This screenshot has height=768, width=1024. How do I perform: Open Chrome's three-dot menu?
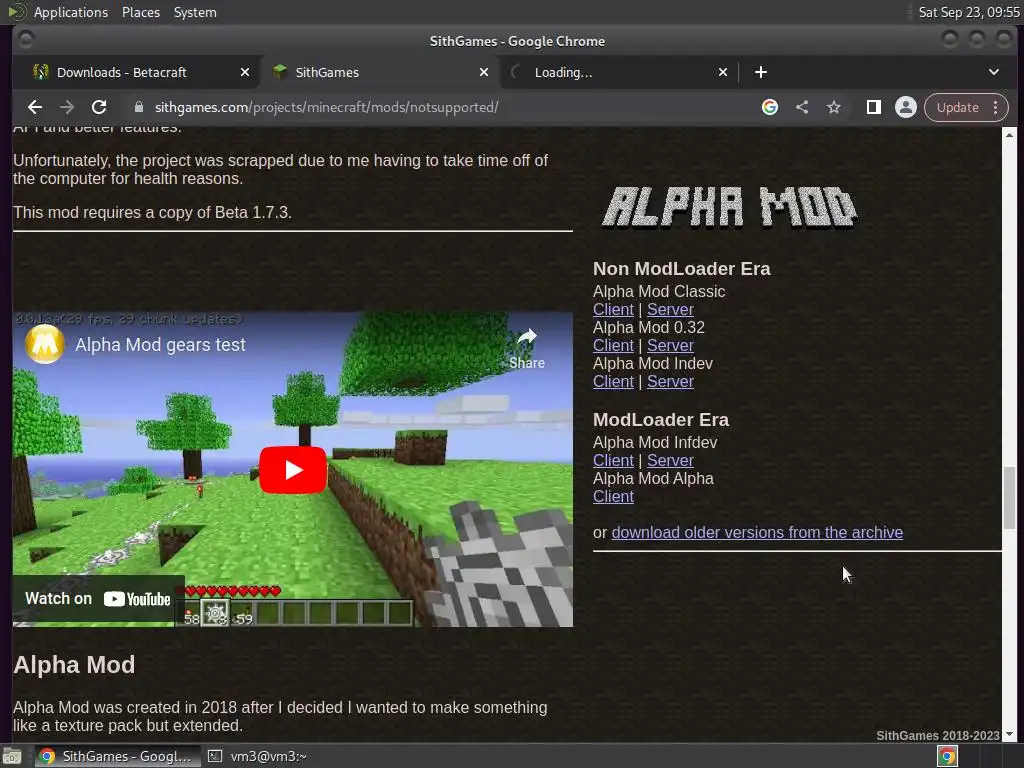point(995,107)
